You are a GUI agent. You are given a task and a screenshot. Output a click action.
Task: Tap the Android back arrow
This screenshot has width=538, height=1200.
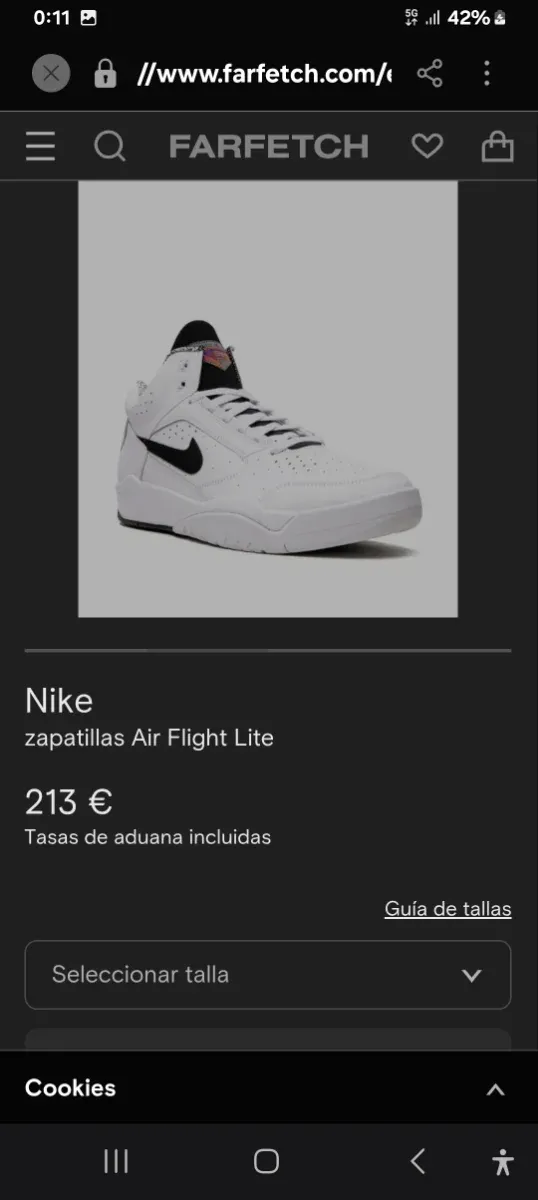click(418, 1161)
